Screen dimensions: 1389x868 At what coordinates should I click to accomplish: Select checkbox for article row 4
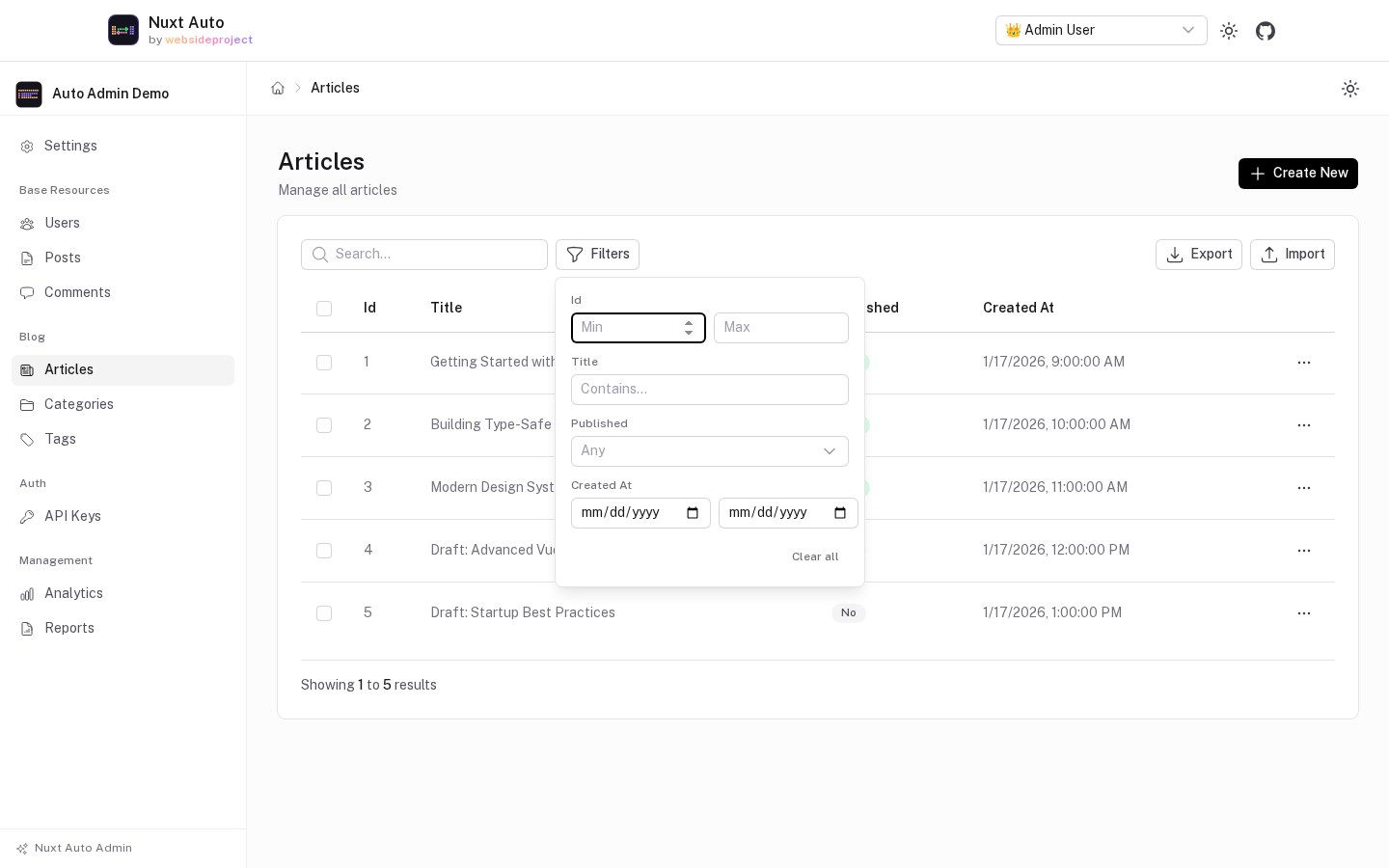point(324,551)
